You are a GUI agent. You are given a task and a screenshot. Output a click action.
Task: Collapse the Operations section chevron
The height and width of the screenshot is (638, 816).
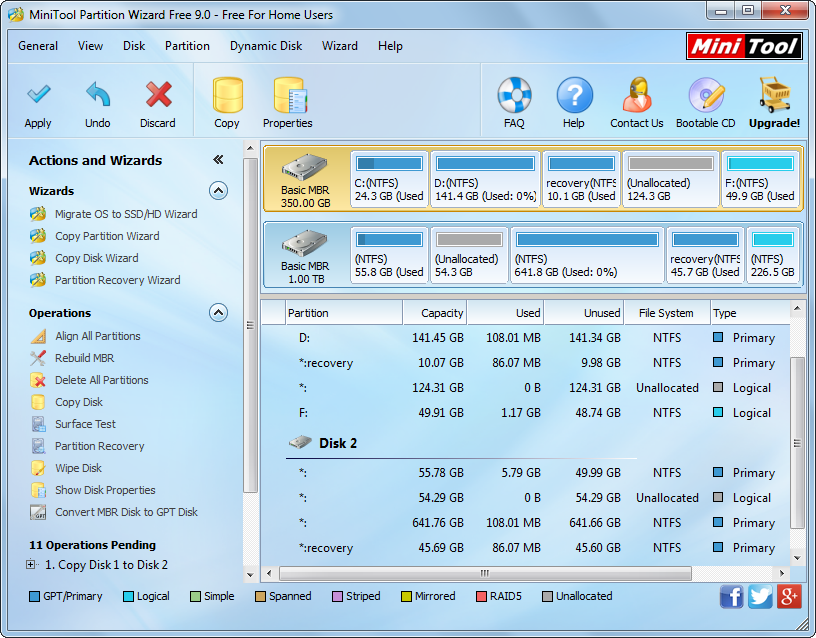tap(219, 313)
